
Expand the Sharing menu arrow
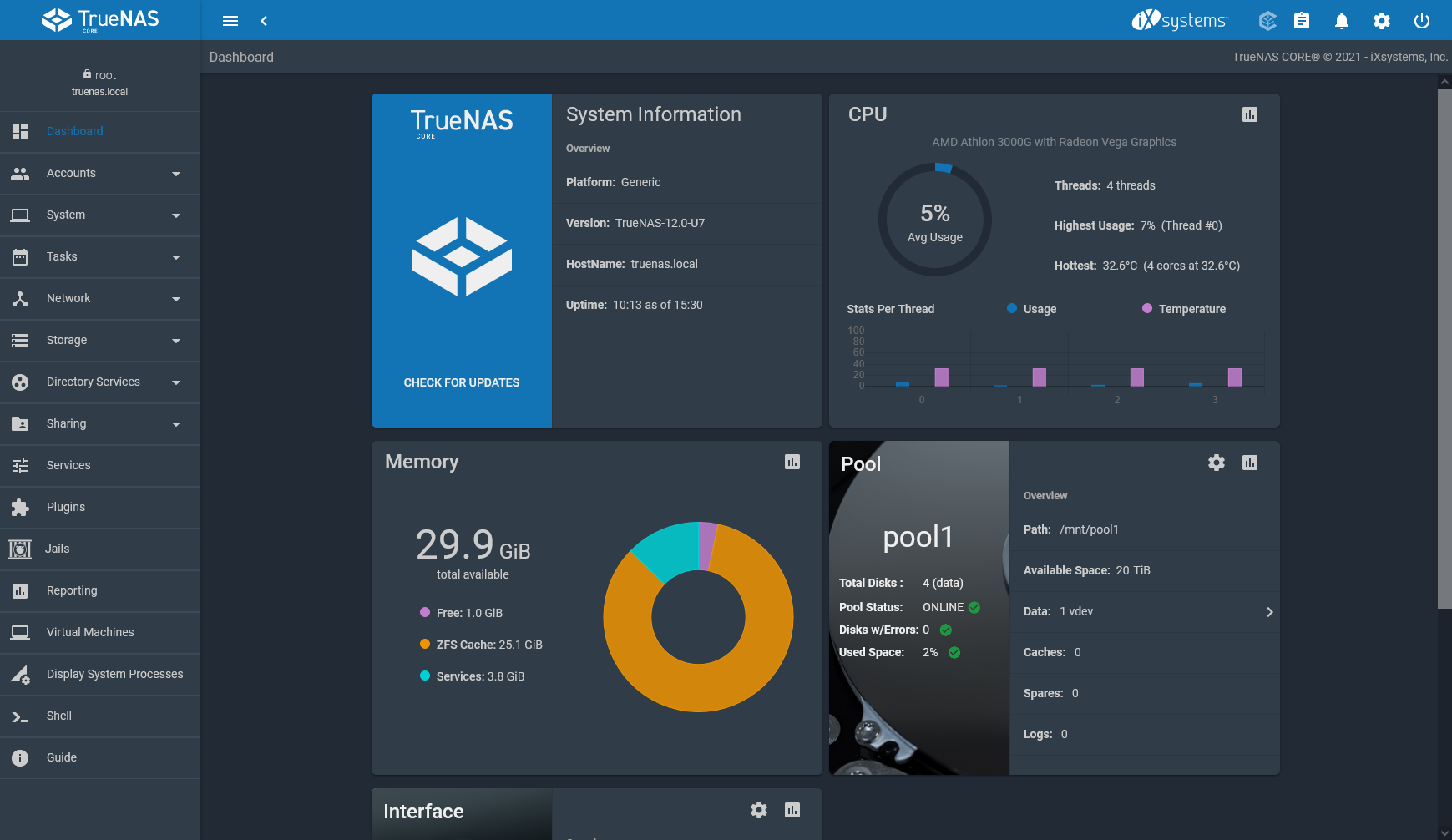click(176, 424)
